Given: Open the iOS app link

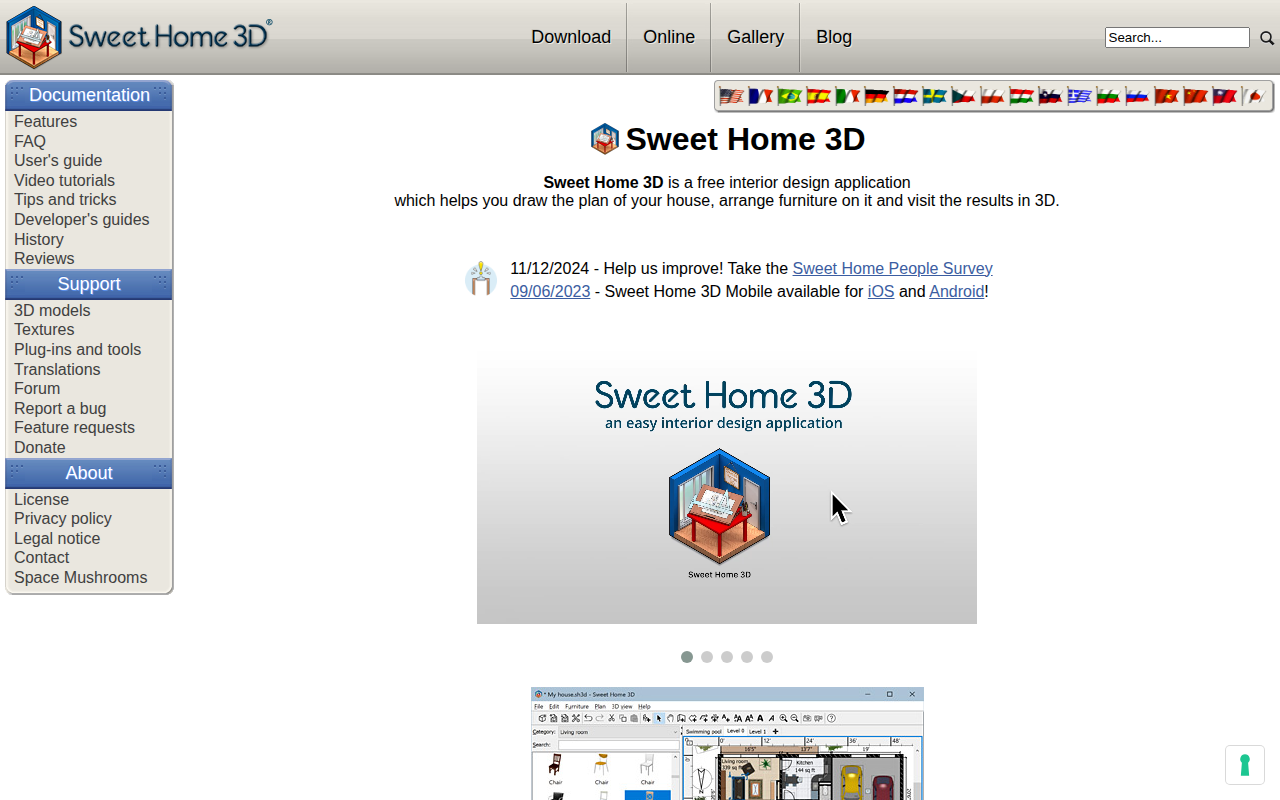Looking at the screenshot, I should coord(881,291).
